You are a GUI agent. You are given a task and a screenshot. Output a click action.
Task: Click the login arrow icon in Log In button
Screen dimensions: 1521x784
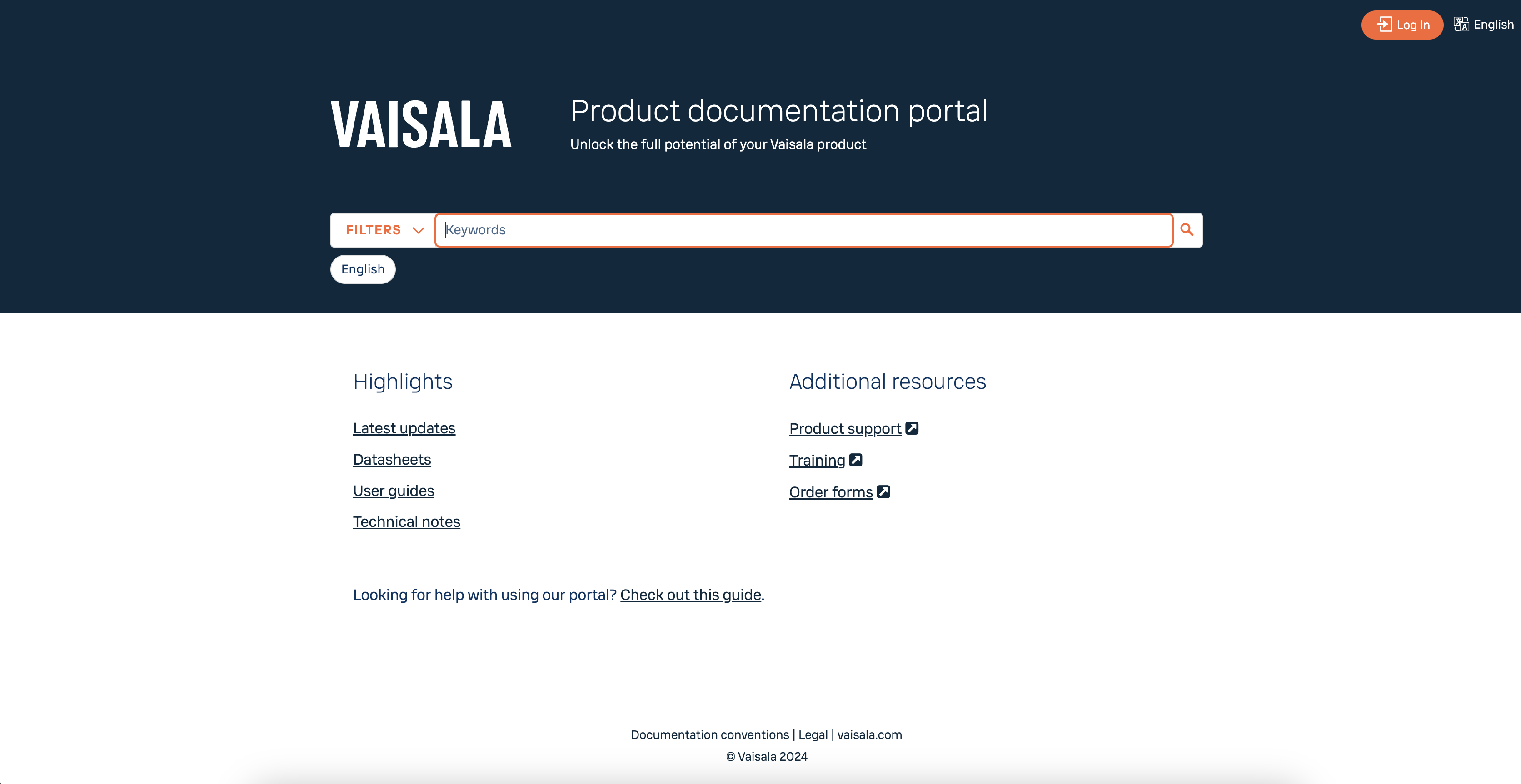pyautogui.click(x=1384, y=25)
